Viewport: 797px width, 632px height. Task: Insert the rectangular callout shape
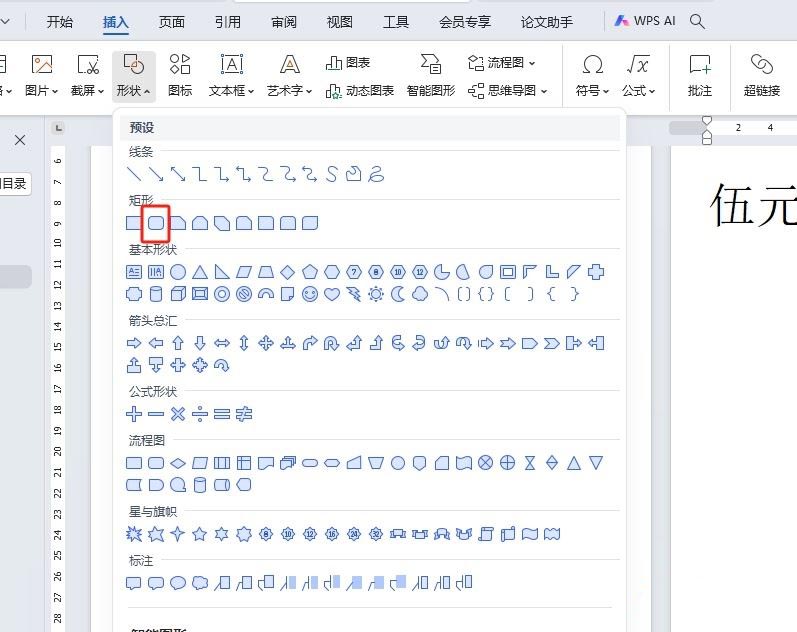[134, 583]
